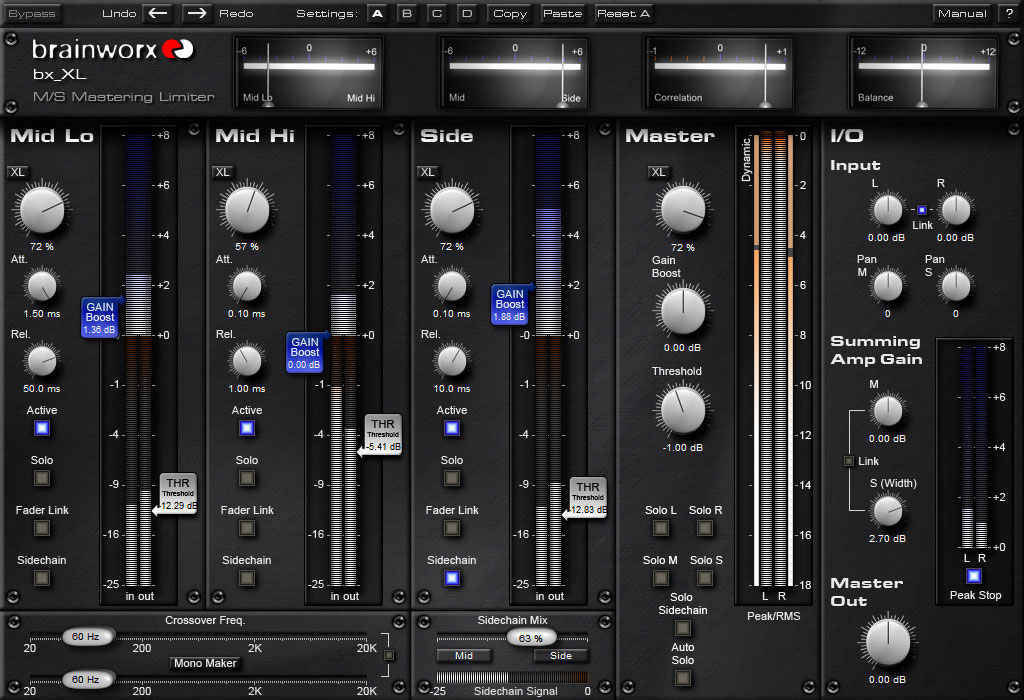The height and width of the screenshot is (700, 1024).
Task: Click the Side sidechain mix button
Action: [x=560, y=656]
